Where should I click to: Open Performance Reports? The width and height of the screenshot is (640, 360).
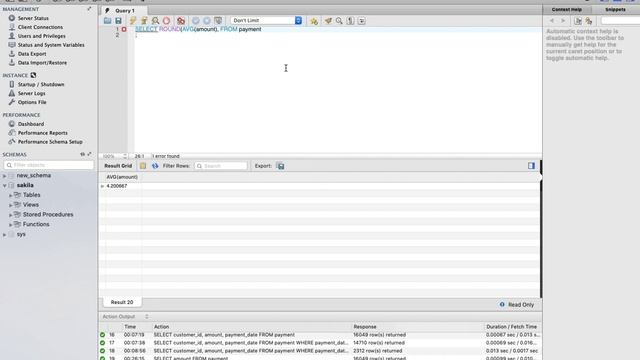42,133
